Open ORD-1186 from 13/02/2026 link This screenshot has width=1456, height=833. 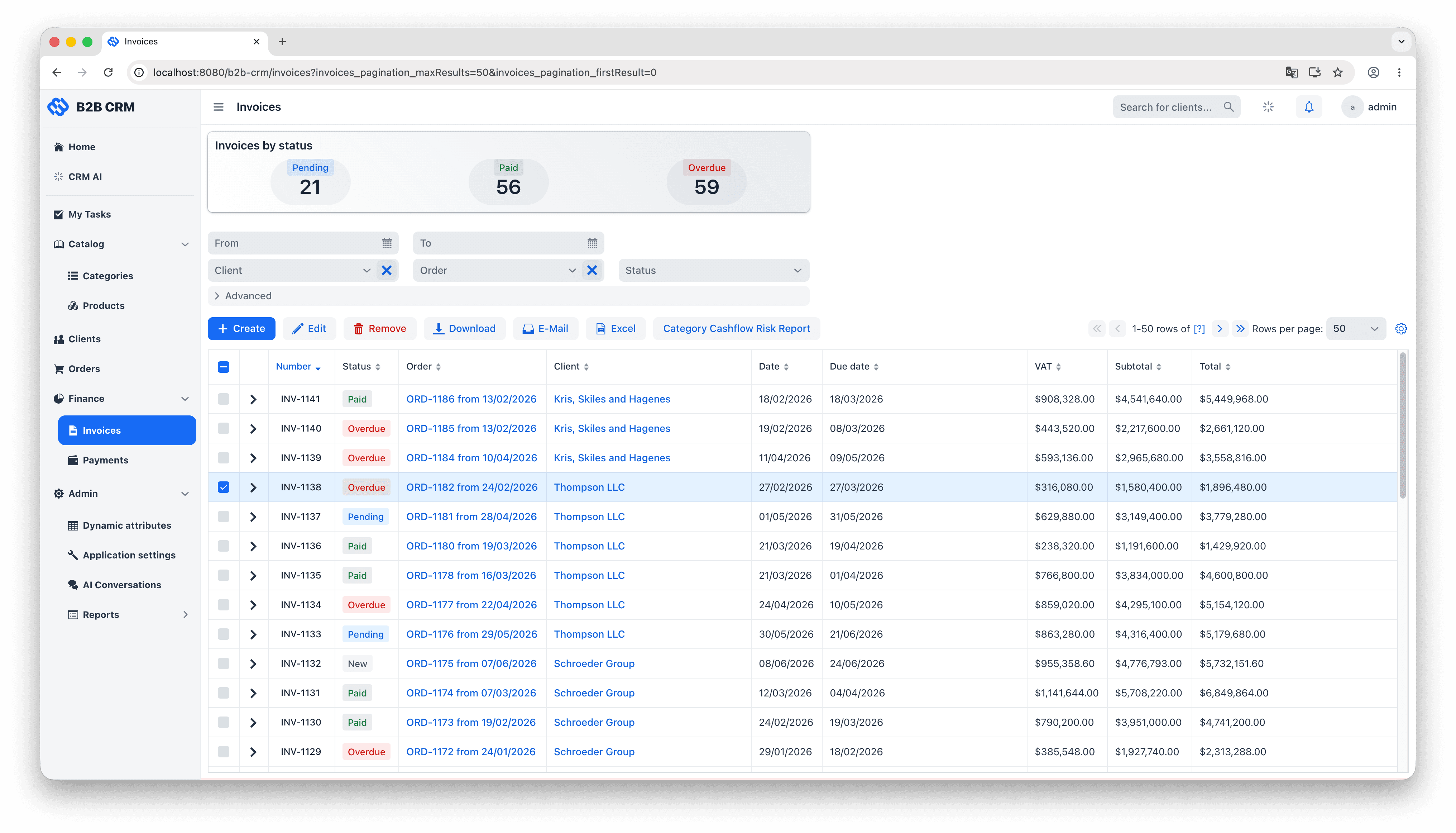(x=471, y=399)
